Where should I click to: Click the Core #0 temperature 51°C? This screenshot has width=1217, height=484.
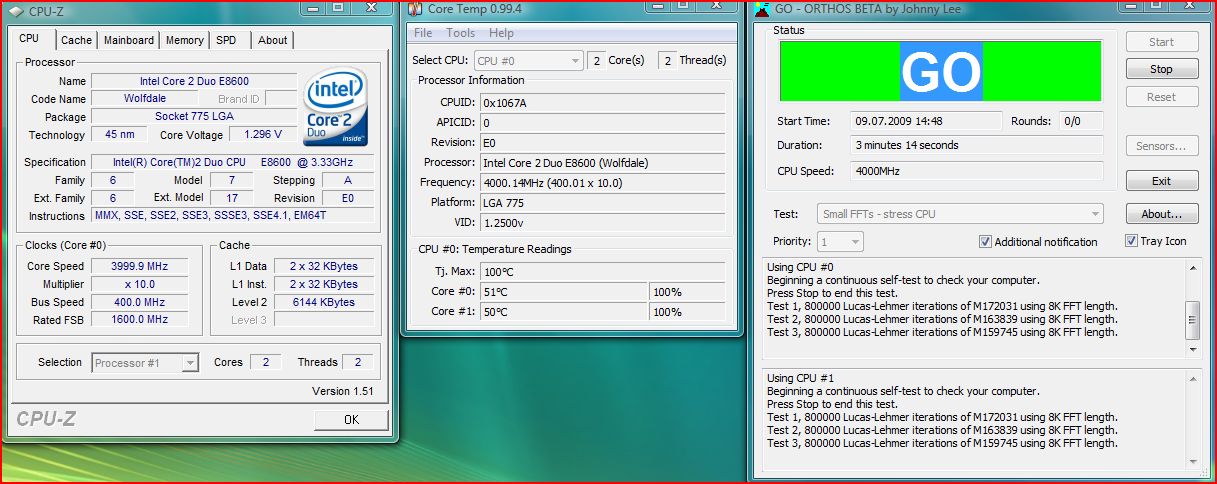coord(563,291)
